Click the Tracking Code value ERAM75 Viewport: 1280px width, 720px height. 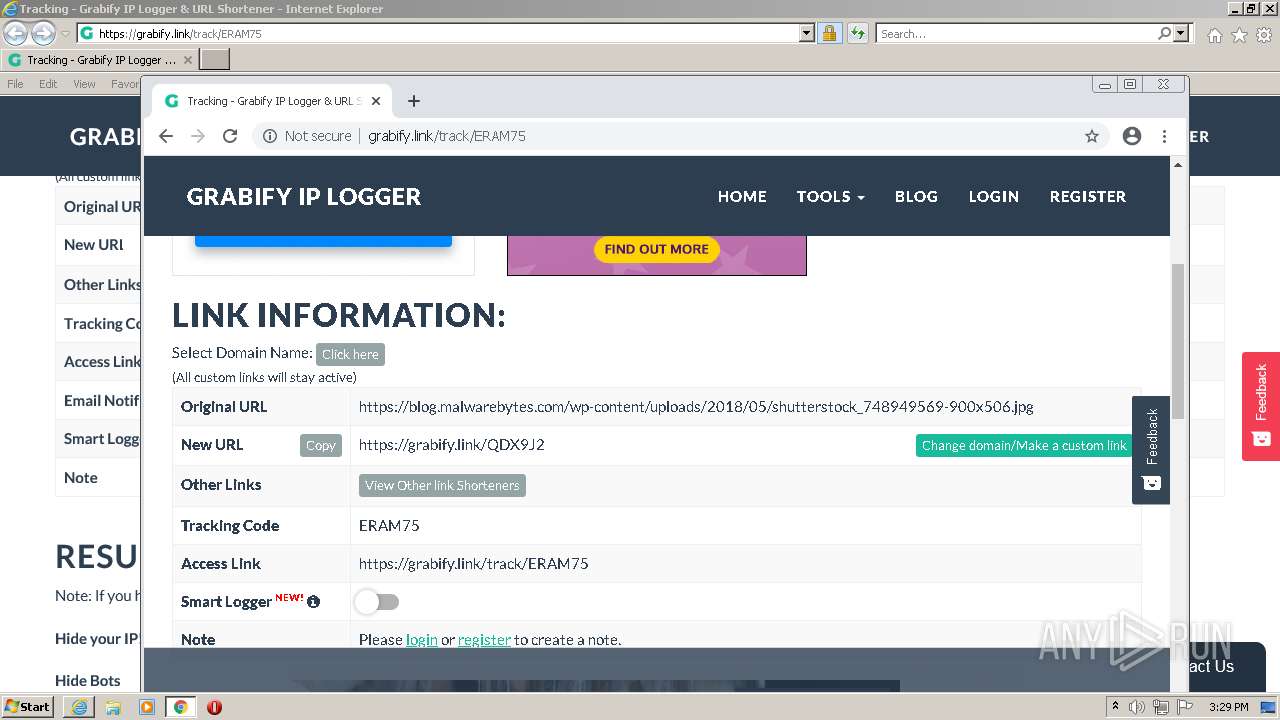click(x=389, y=525)
